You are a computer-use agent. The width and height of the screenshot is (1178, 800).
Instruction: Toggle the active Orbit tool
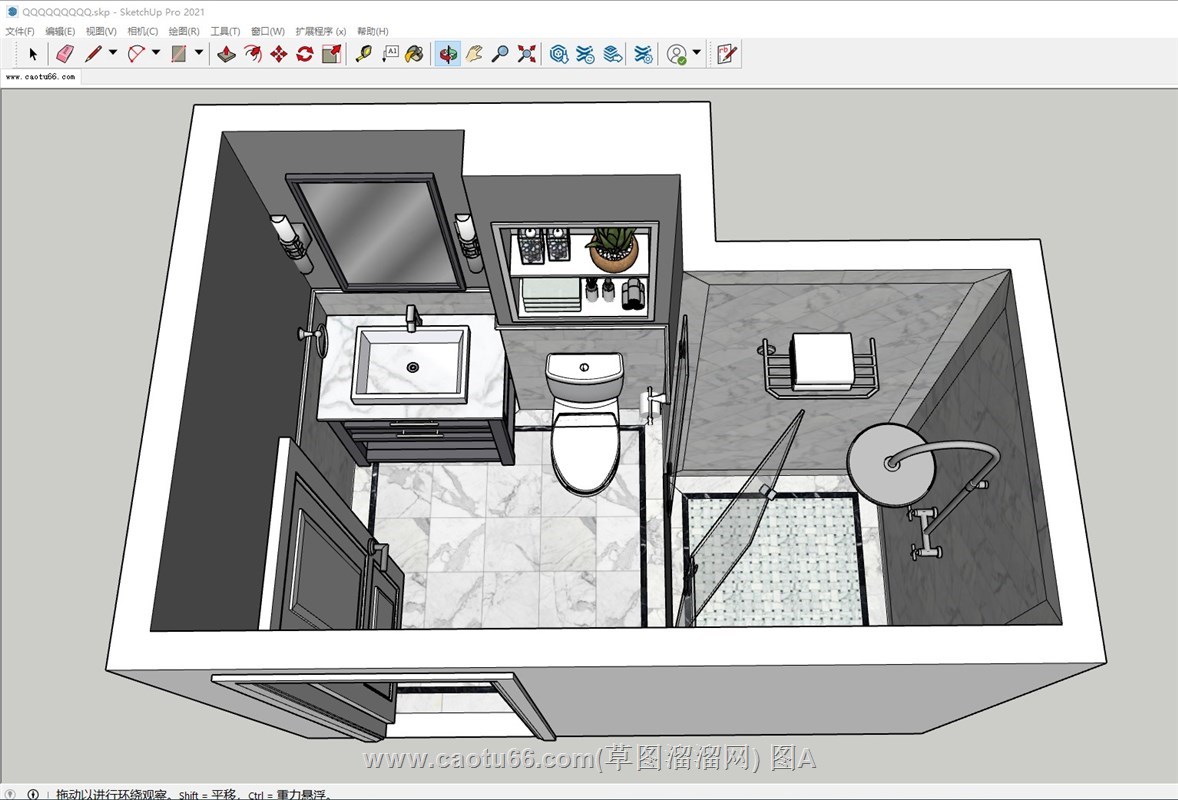coord(447,54)
